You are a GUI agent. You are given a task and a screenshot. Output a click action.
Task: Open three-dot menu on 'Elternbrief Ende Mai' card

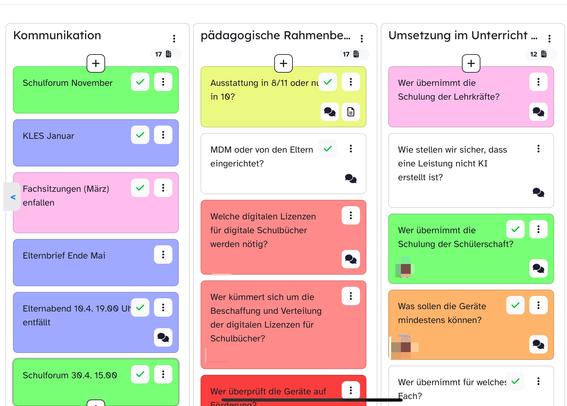click(163, 255)
